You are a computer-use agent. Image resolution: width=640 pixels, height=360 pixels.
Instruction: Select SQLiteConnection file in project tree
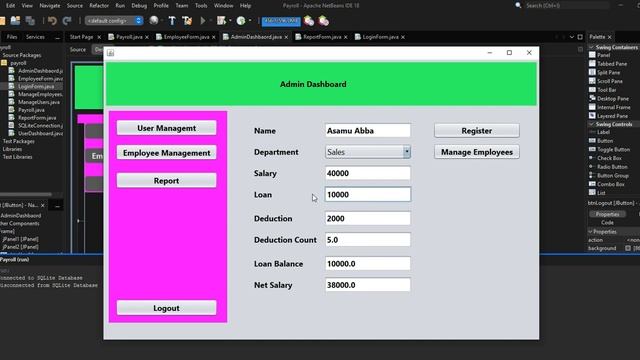pyautogui.click(x=40, y=125)
